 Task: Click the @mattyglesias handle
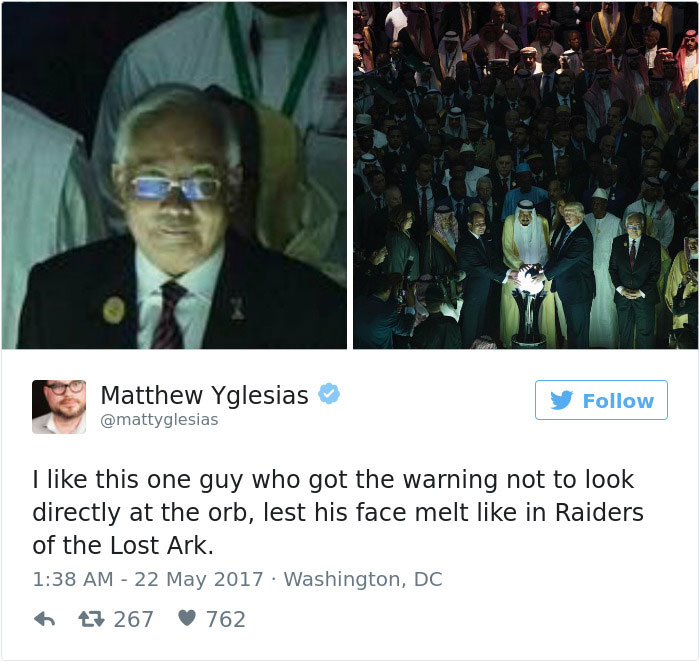click(x=159, y=420)
